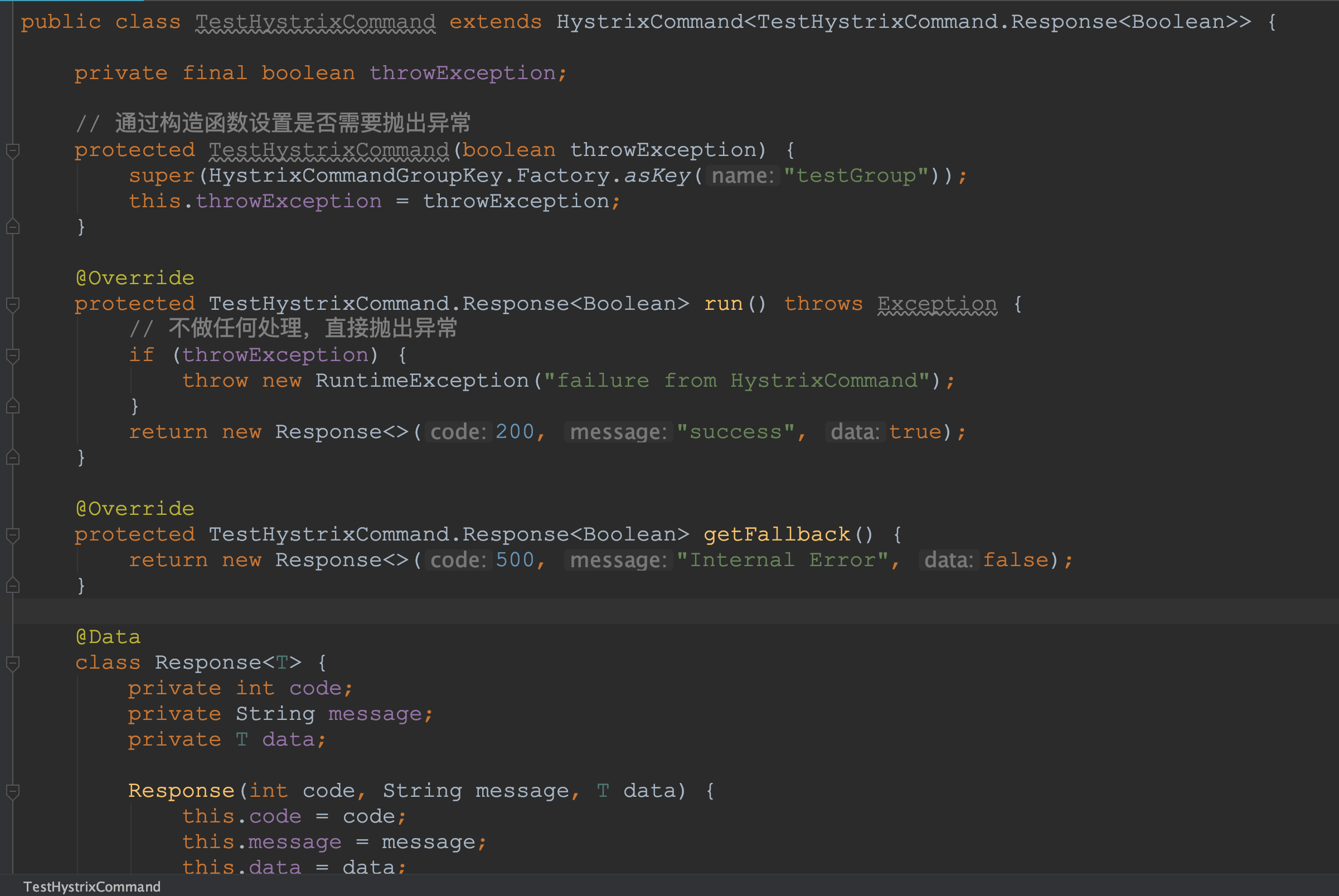The width and height of the screenshot is (1339, 896).
Task: Click the 'throwException' field in the private final boolean declaration
Action: (x=463, y=73)
